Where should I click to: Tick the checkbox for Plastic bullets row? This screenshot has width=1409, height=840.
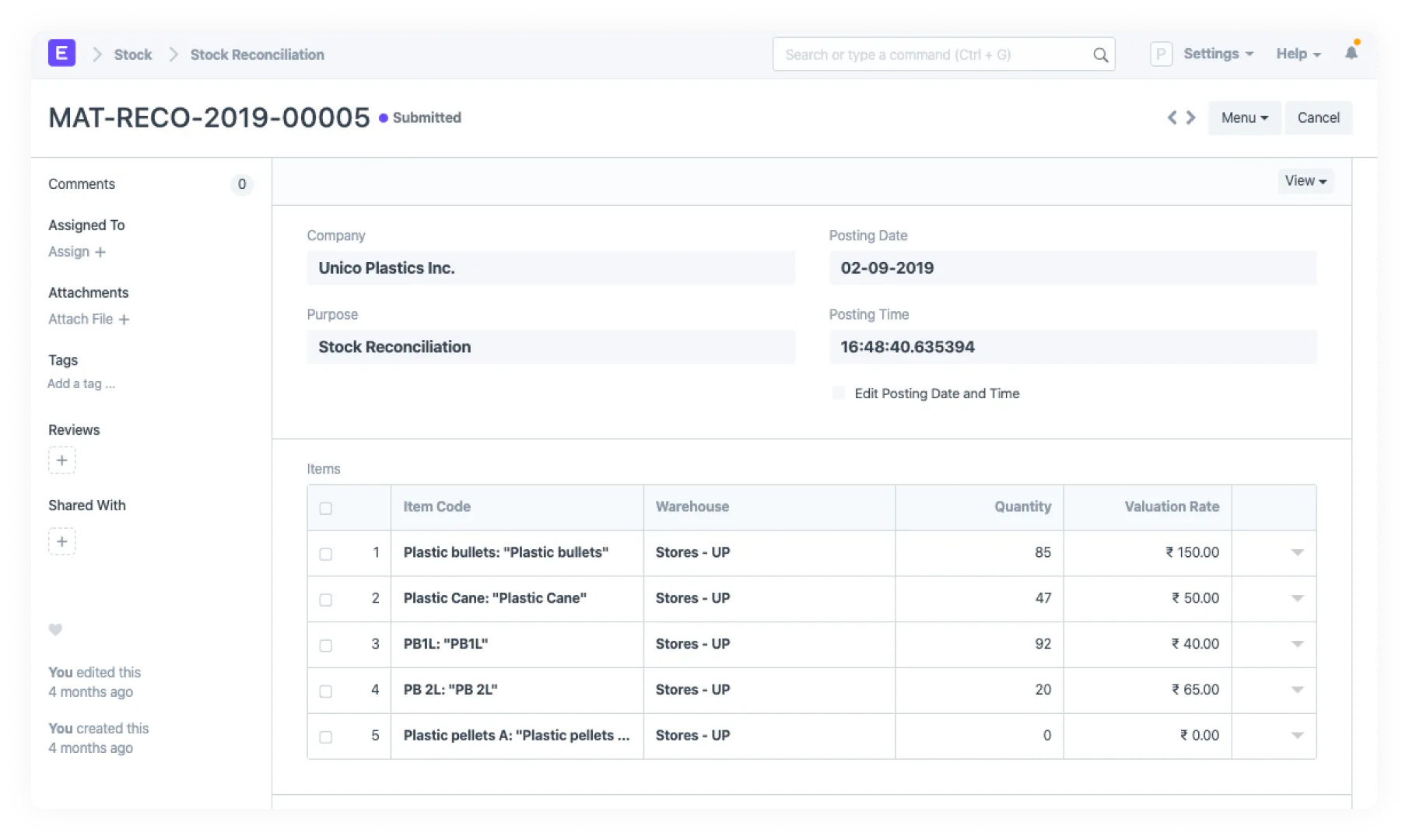coord(326,554)
